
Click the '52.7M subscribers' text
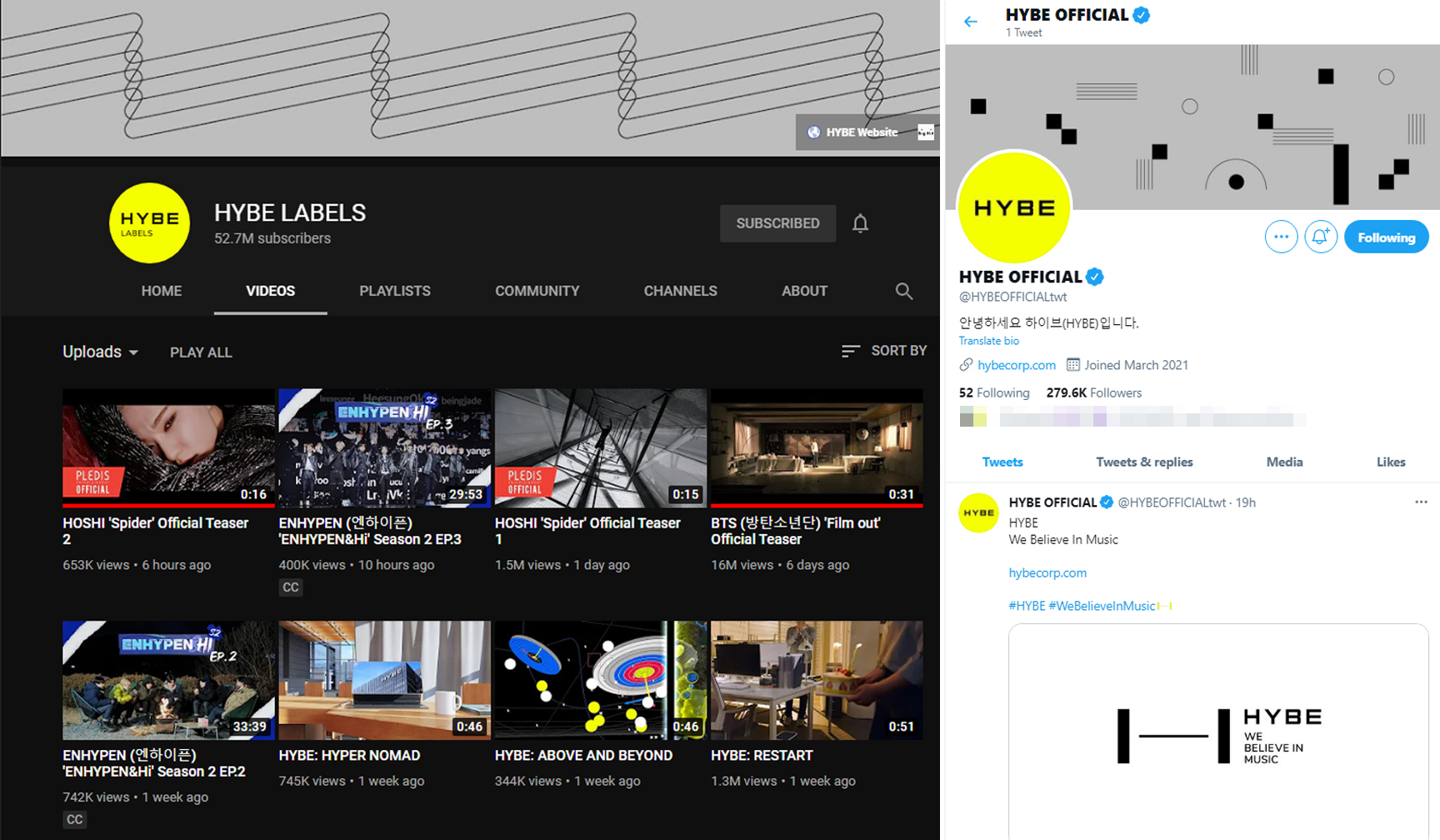(x=272, y=238)
